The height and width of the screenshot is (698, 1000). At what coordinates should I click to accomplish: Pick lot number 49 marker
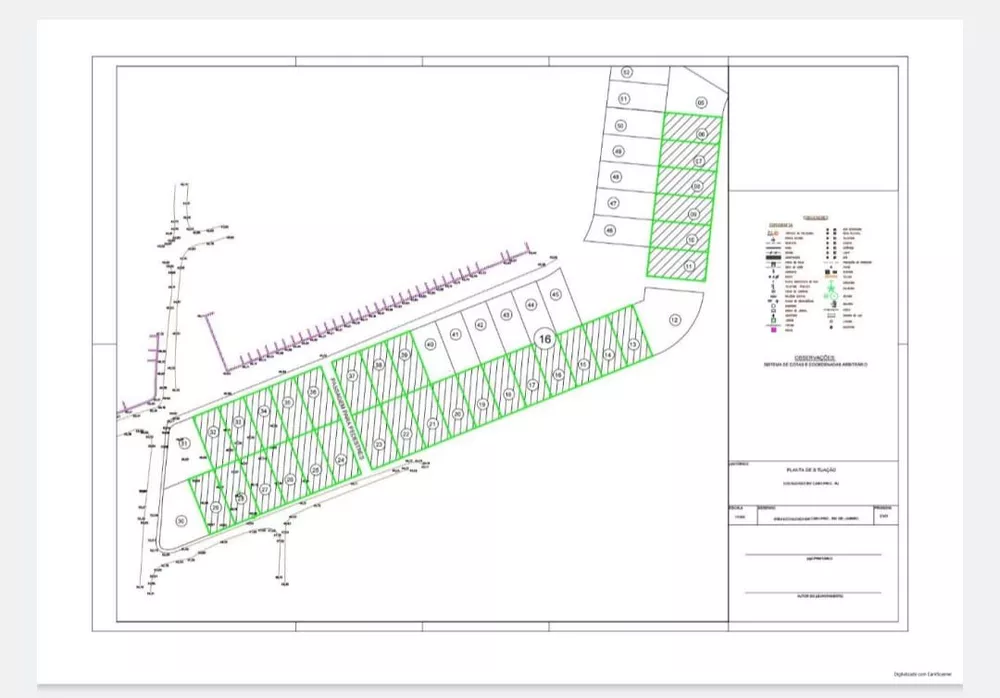[x=618, y=151]
